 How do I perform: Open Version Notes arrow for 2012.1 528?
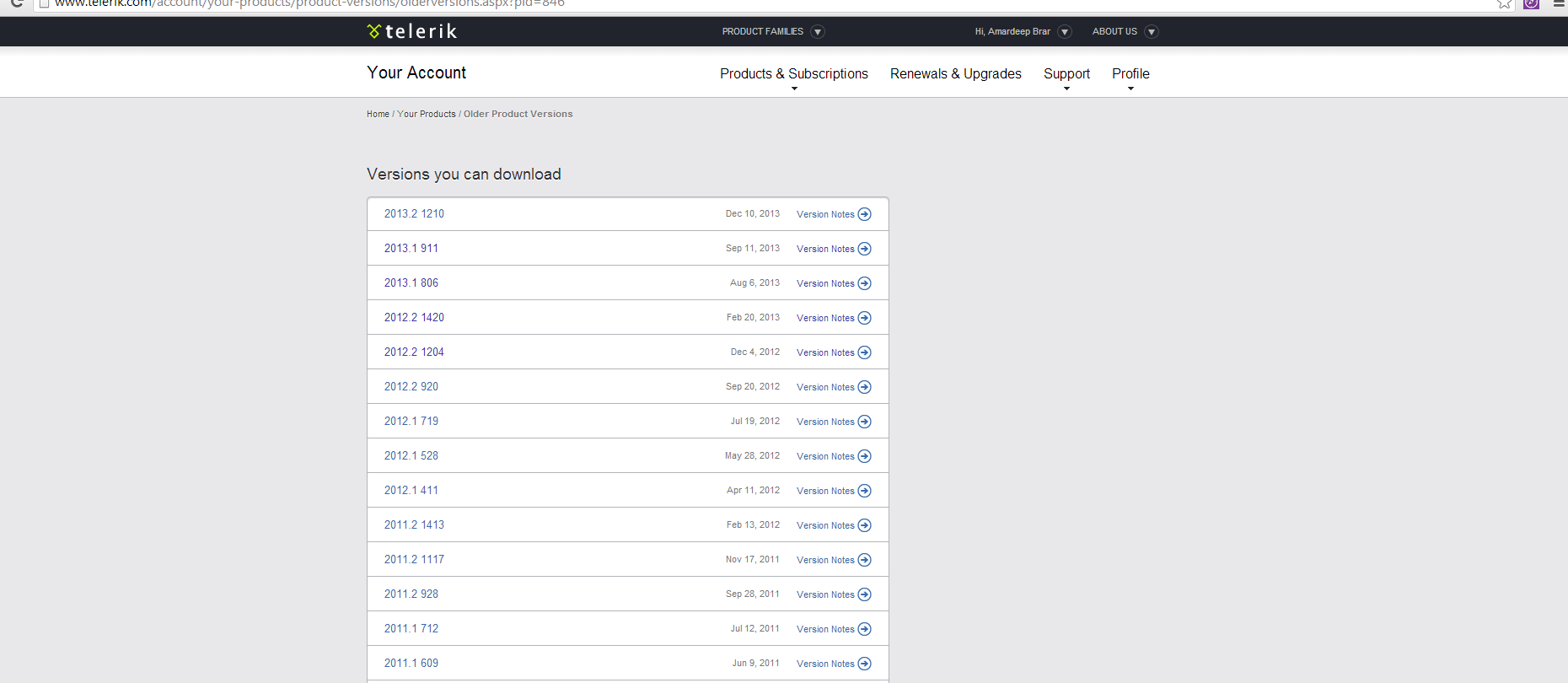pos(864,456)
